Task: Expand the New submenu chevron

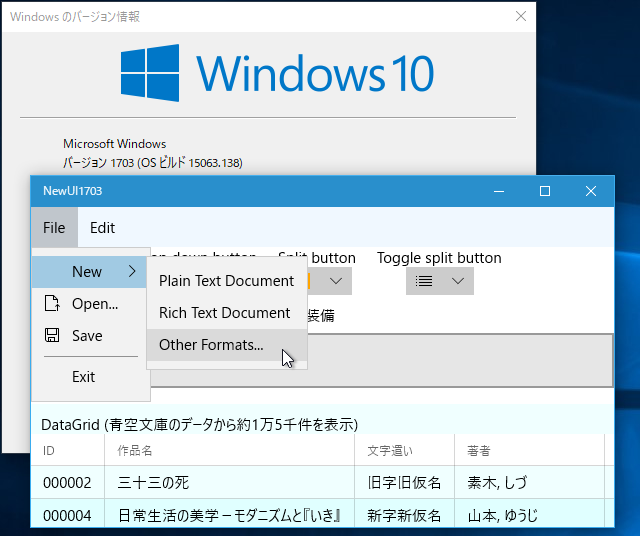Action: click(x=132, y=271)
